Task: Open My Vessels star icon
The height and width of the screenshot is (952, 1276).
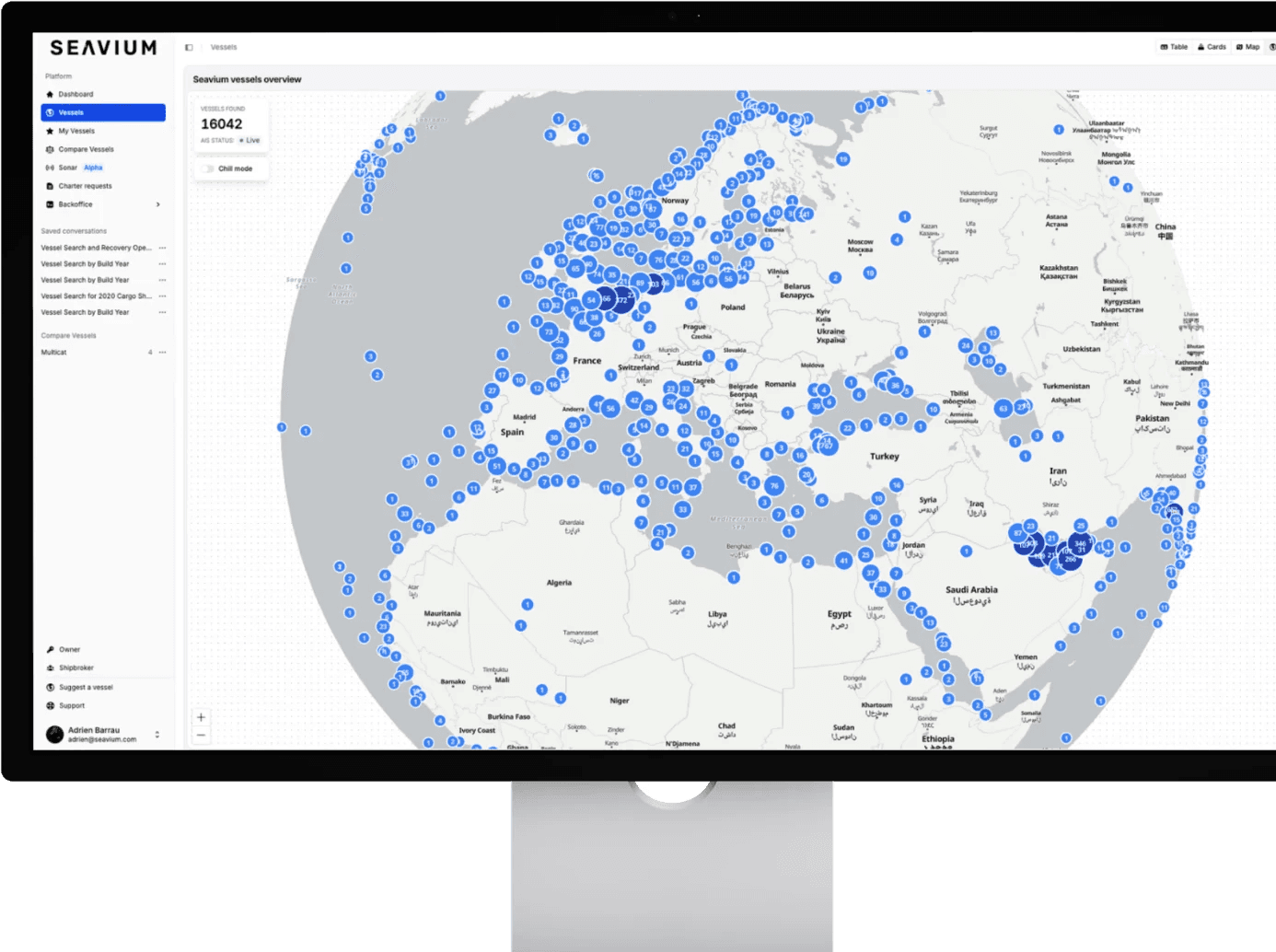Action: tap(50, 131)
